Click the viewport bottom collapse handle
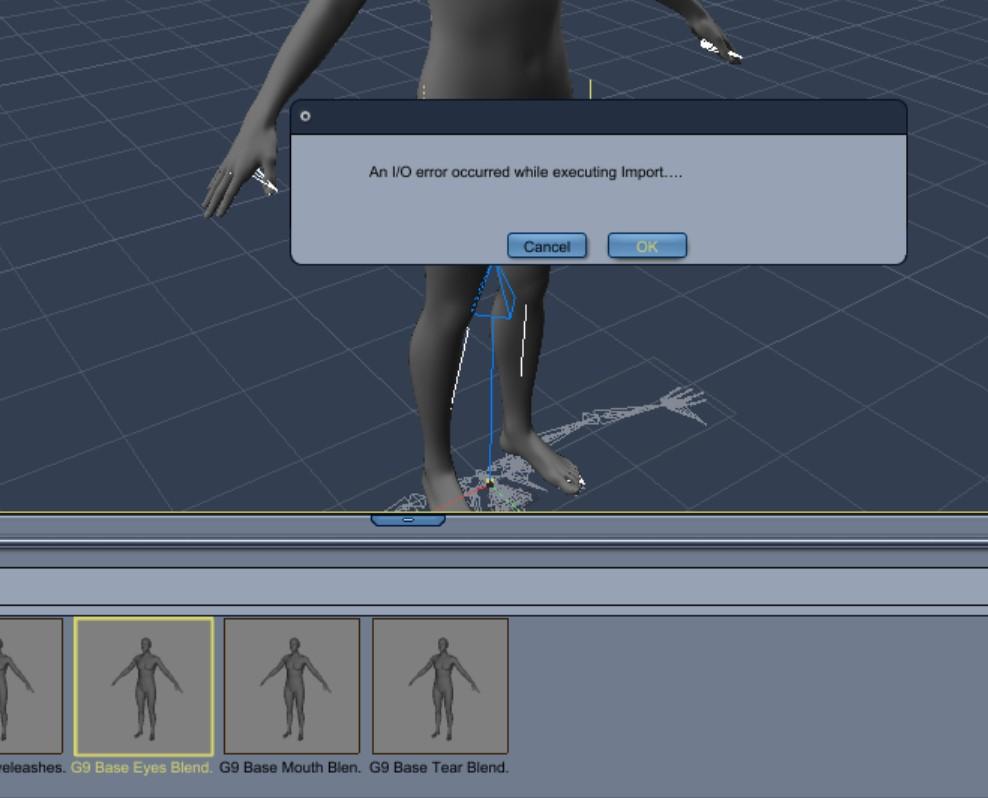This screenshot has width=988, height=798. tap(408, 520)
